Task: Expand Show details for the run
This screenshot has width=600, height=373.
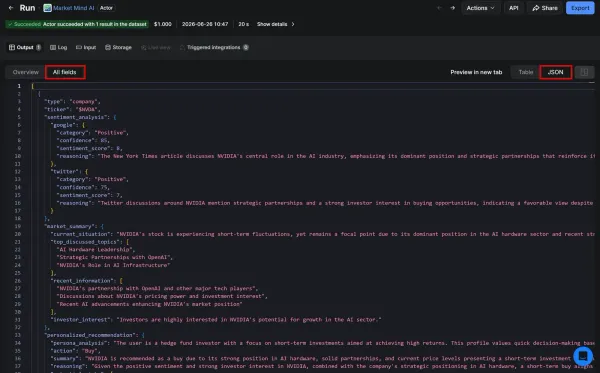Action: pyautogui.click(x=276, y=24)
